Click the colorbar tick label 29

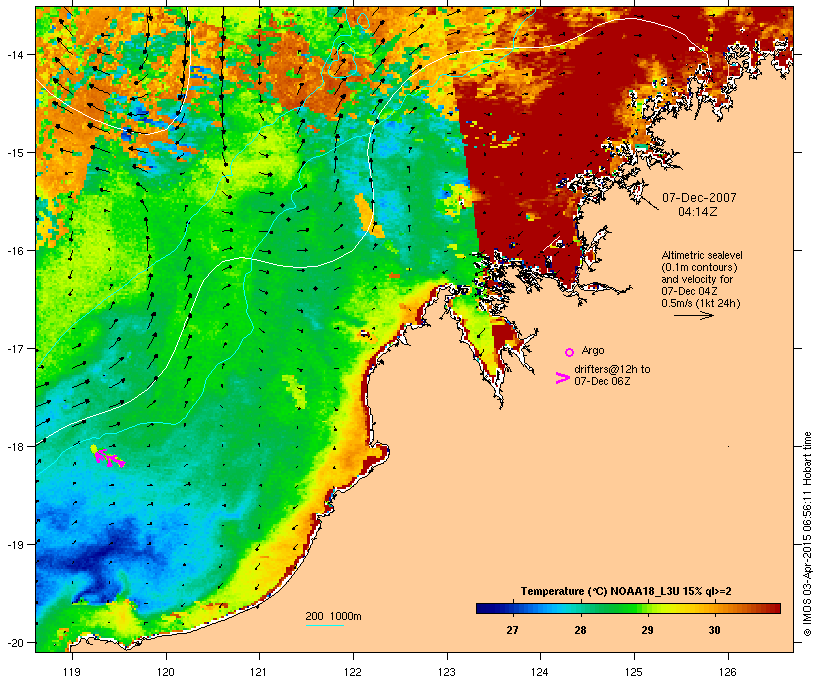(x=647, y=630)
